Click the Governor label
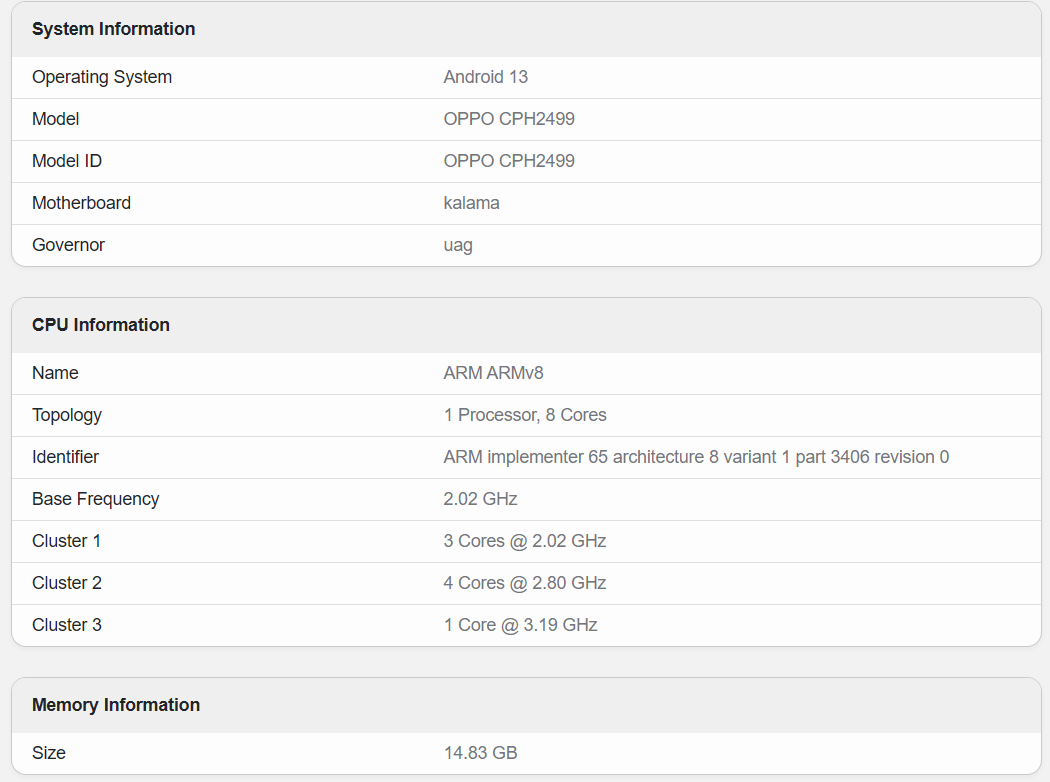 coord(68,245)
